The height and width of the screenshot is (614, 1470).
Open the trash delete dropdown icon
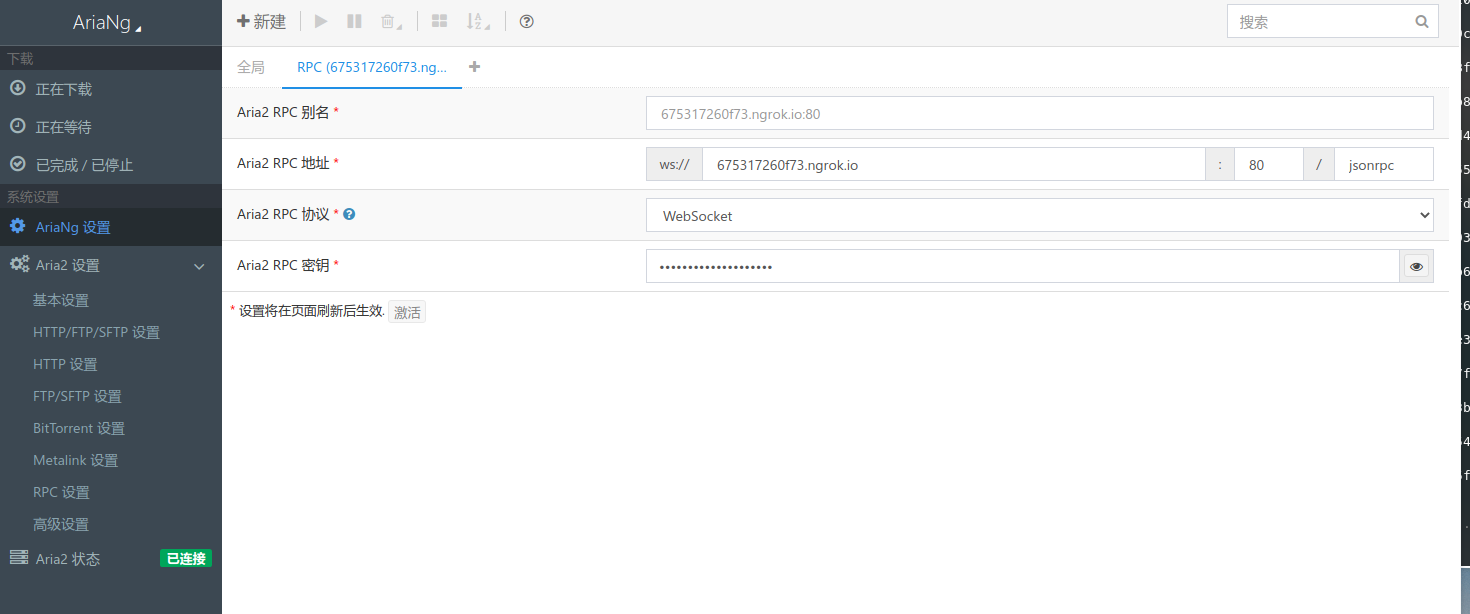[391, 21]
